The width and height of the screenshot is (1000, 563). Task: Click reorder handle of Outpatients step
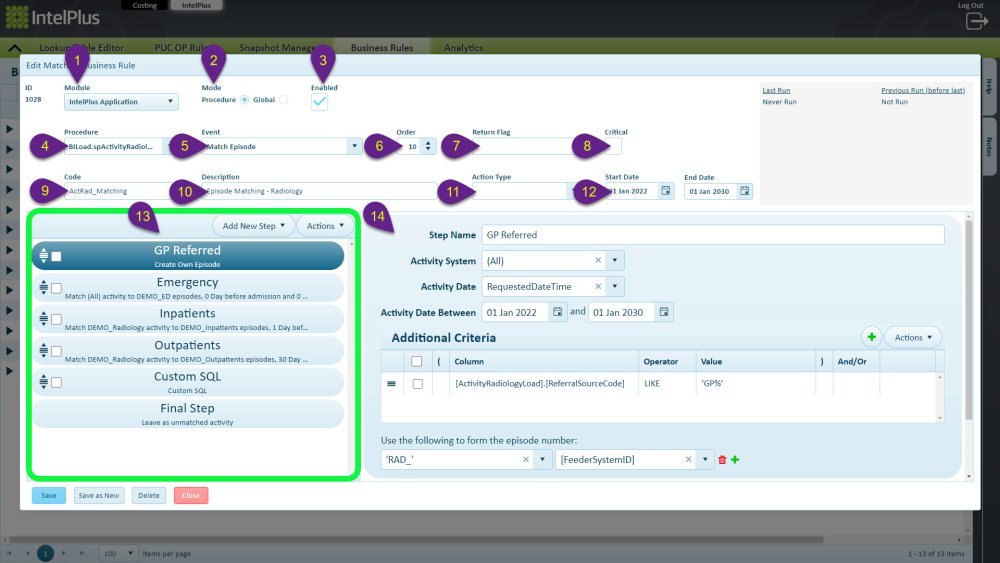pyautogui.click(x=43, y=350)
